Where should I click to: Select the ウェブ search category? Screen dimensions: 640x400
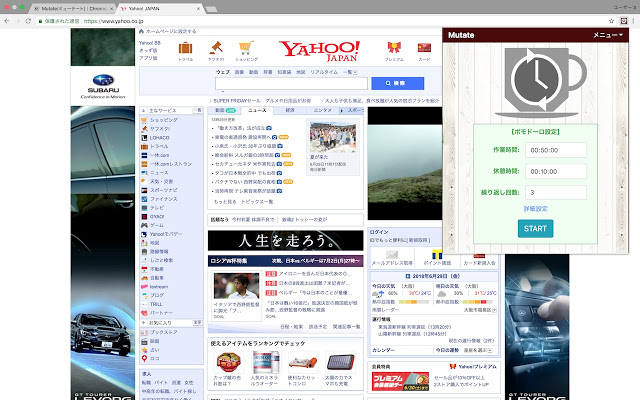[223, 72]
